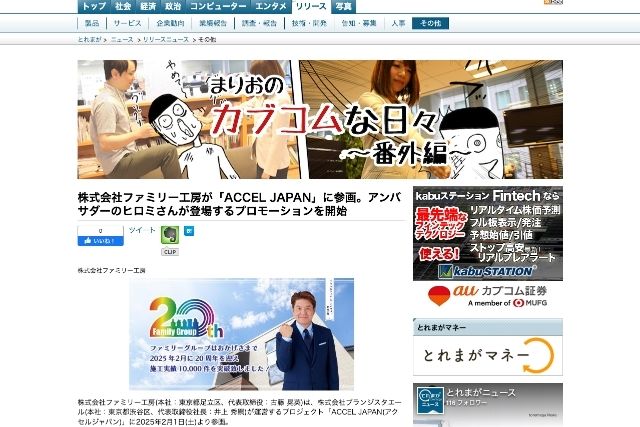Select the 企業動向 sub-category
The height and width of the screenshot is (427, 640).
pyautogui.click(x=171, y=22)
